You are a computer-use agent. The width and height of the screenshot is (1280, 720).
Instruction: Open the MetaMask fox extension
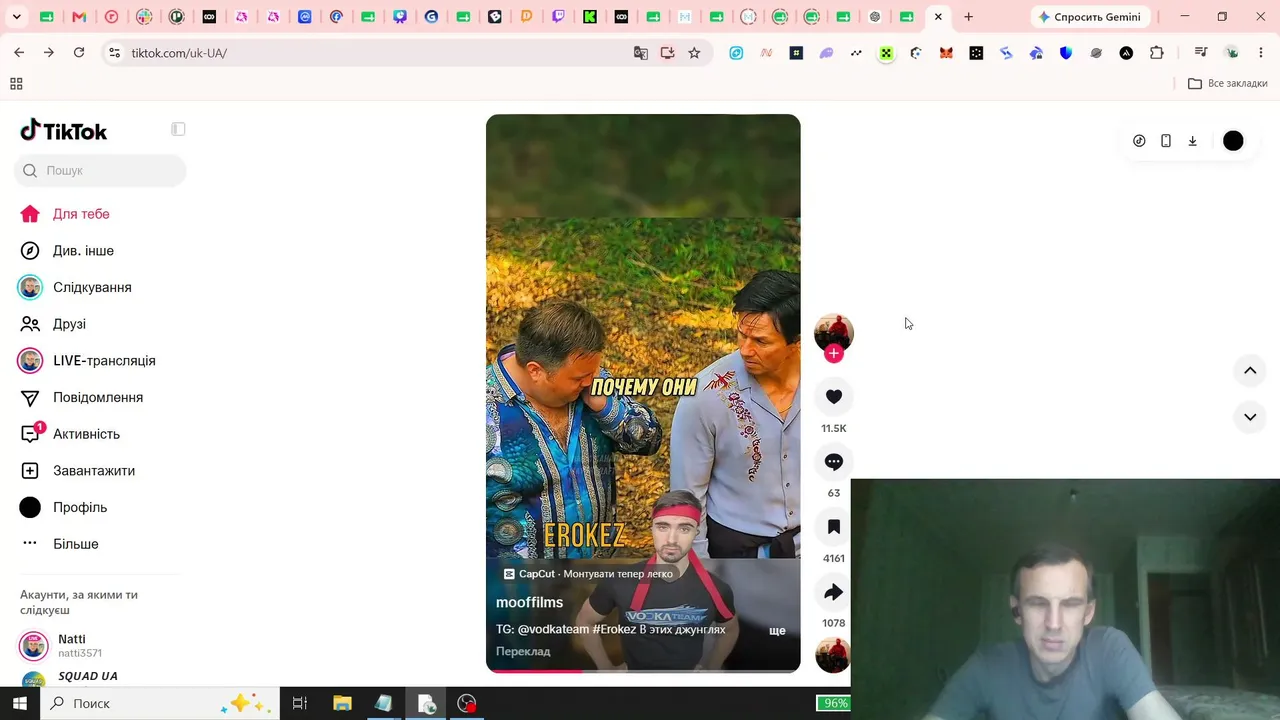click(x=946, y=53)
